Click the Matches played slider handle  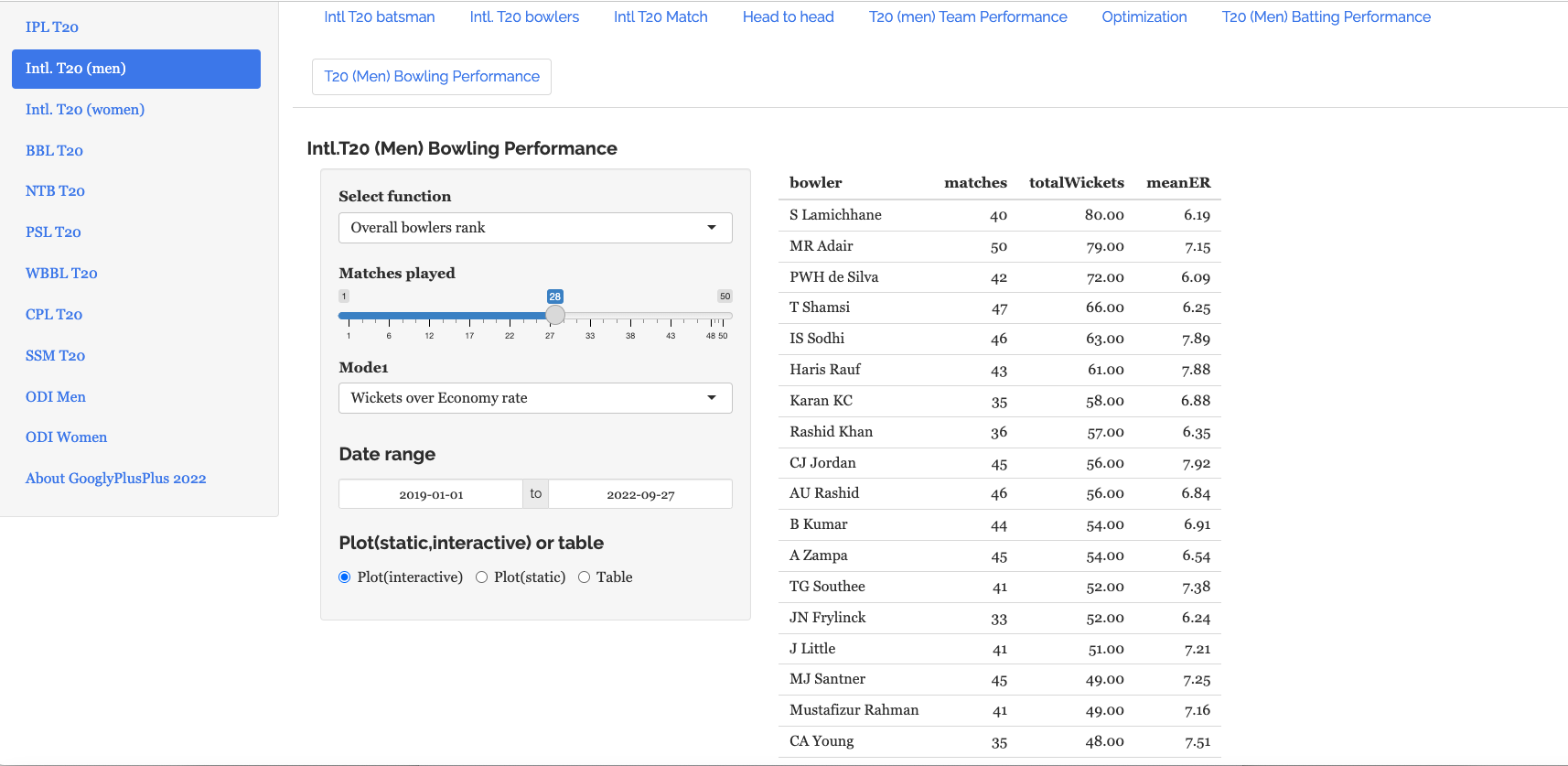555,316
